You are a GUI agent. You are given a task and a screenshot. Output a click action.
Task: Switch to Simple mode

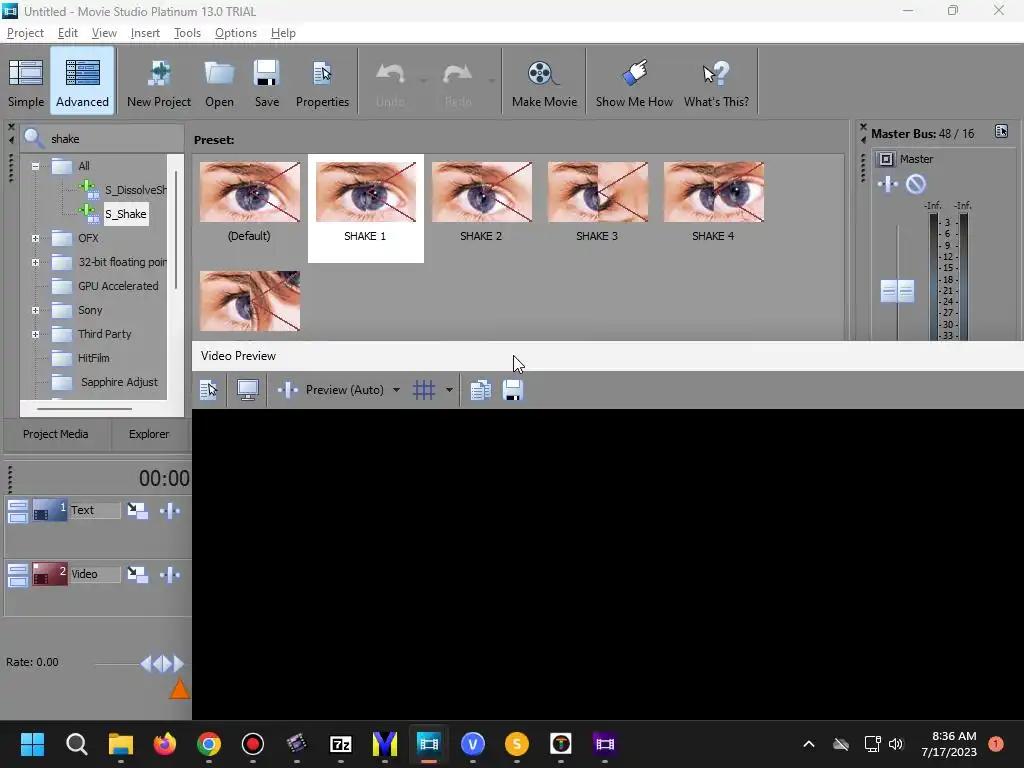(26, 82)
